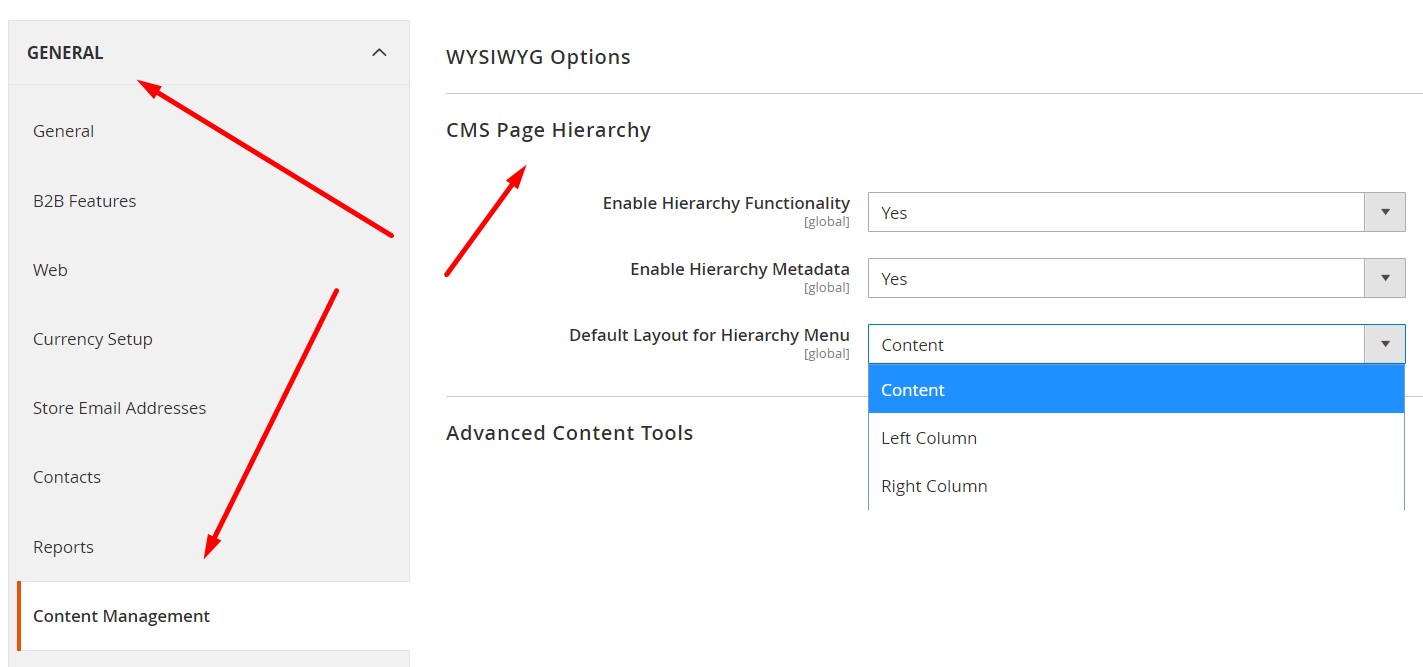Viewport: 1423px width, 667px height.
Task: Select Store Email Addresses tab
Action: (120, 408)
